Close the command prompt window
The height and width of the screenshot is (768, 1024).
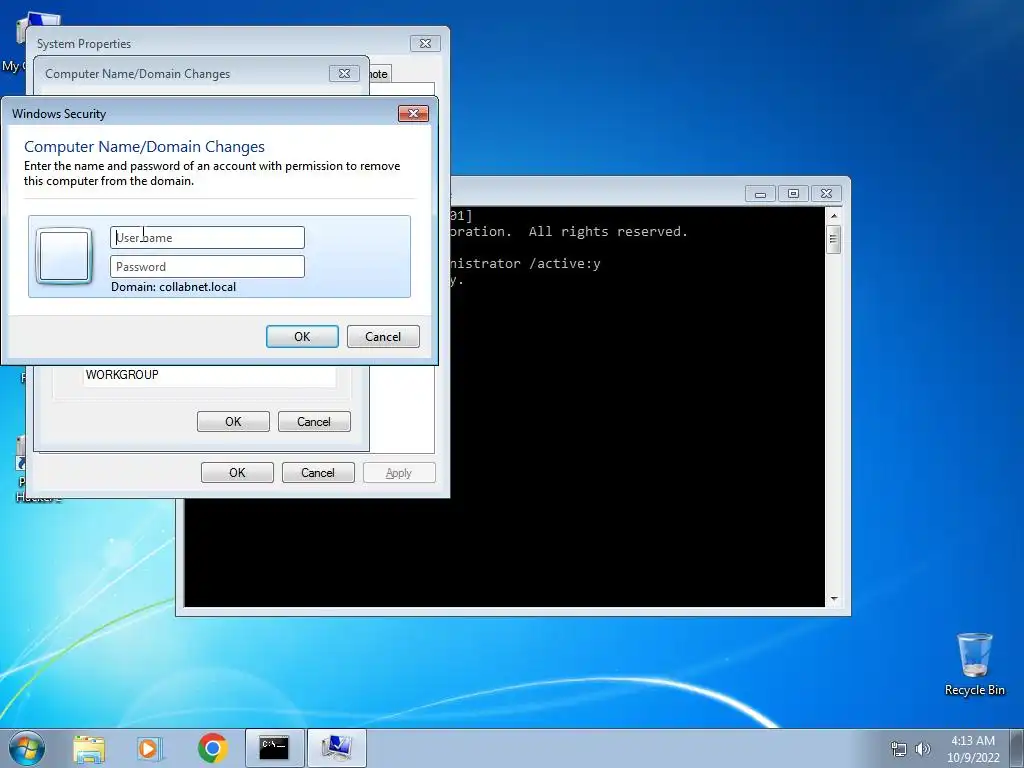(x=826, y=193)
